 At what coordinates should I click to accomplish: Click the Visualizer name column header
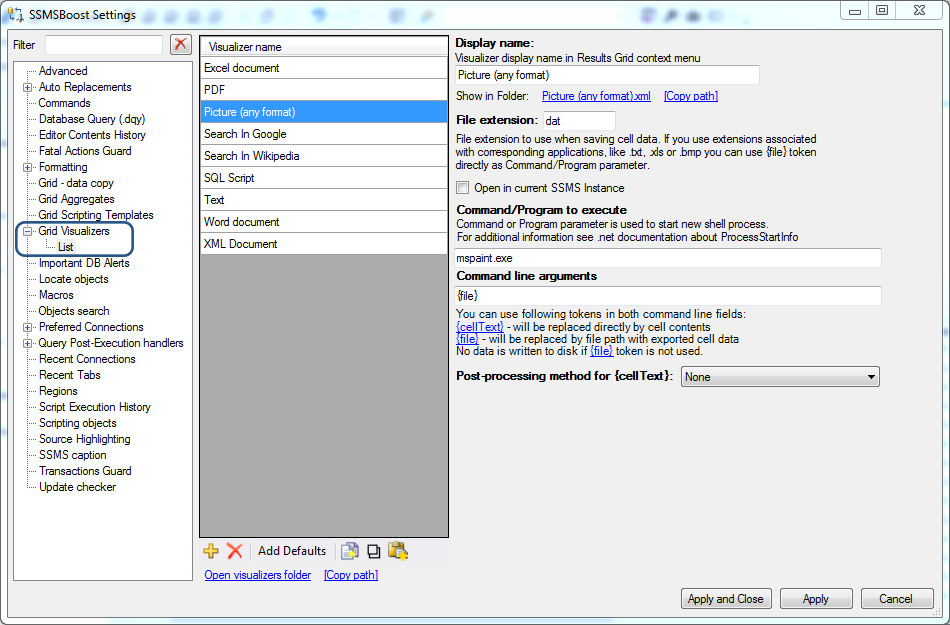[324, 47]
